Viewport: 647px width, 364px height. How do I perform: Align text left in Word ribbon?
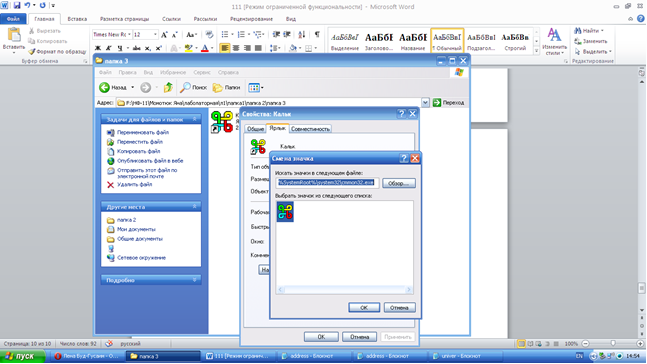[224, 48]
